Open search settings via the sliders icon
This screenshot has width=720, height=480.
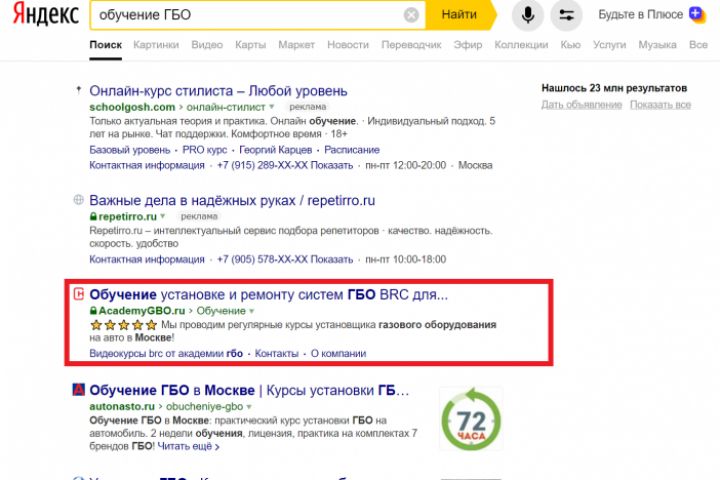[566, 15]
